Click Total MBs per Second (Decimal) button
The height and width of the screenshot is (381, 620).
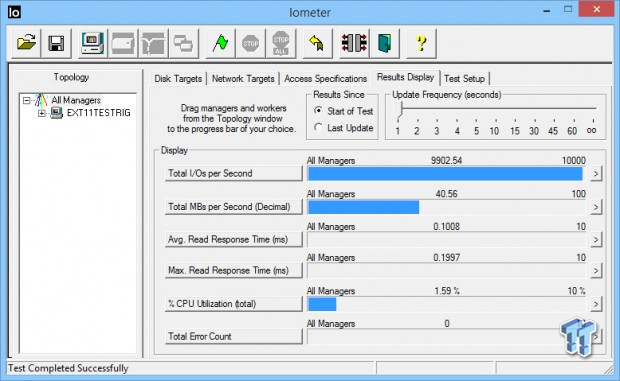click(x=234, y=207)
